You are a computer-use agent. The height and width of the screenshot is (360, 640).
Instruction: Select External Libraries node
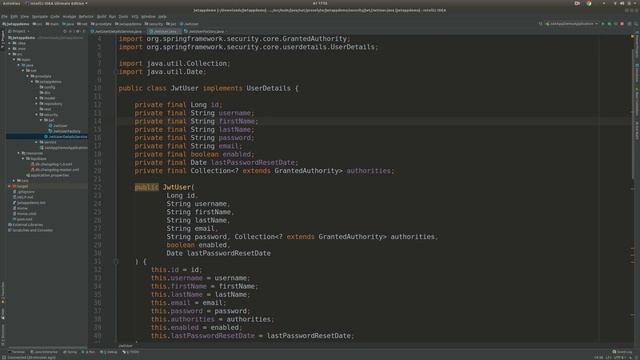(25, 224)
